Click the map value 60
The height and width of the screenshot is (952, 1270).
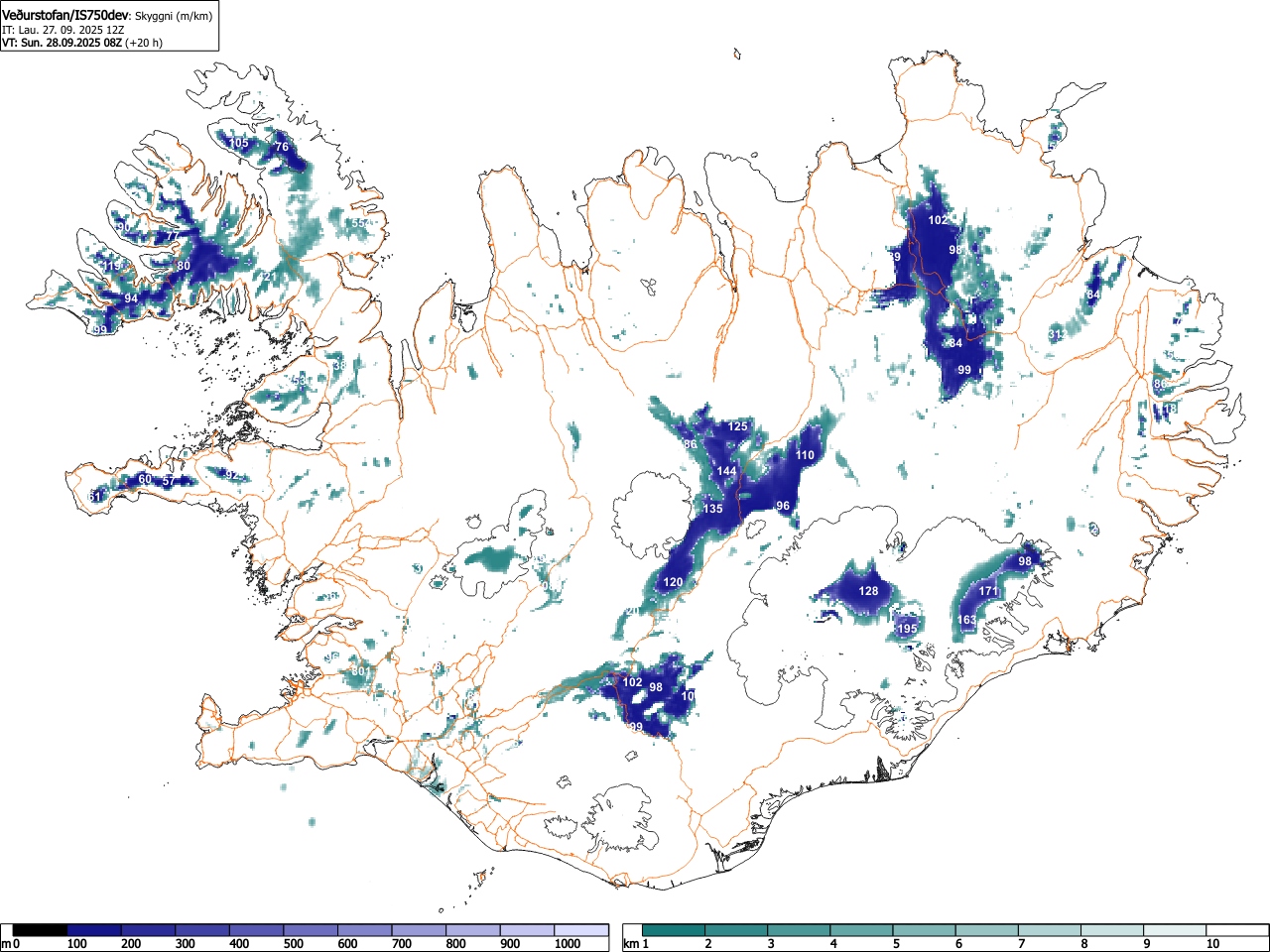tap(145, 479)
